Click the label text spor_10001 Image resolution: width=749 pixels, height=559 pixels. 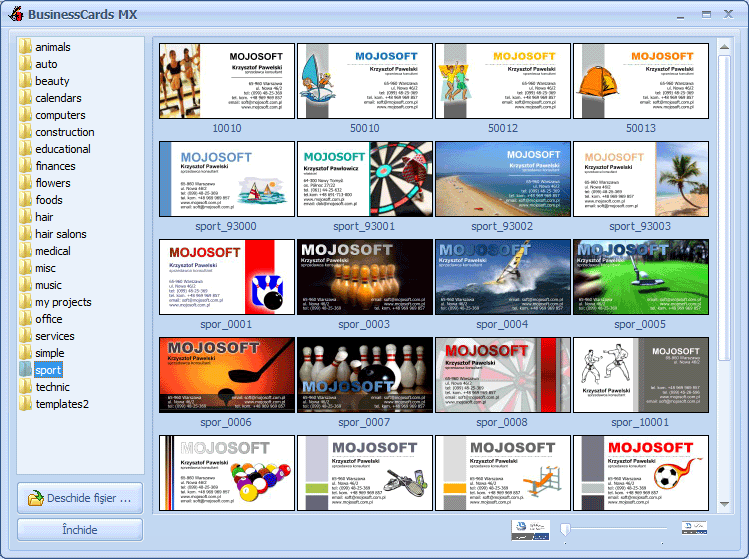640,422
